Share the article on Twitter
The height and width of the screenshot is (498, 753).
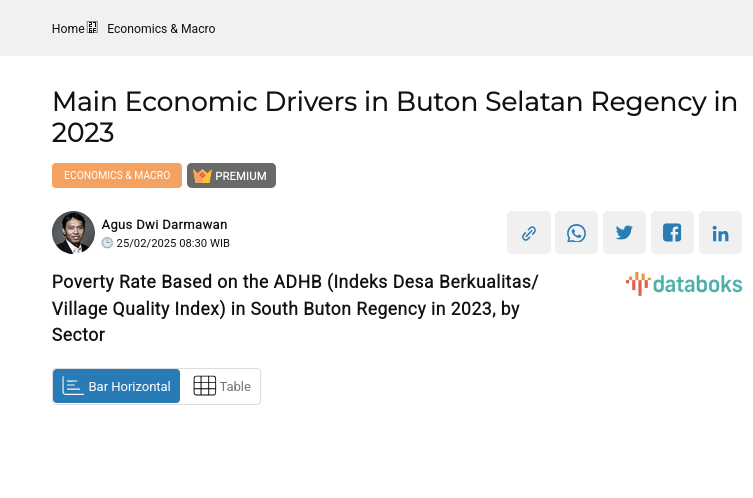[624, 232]
